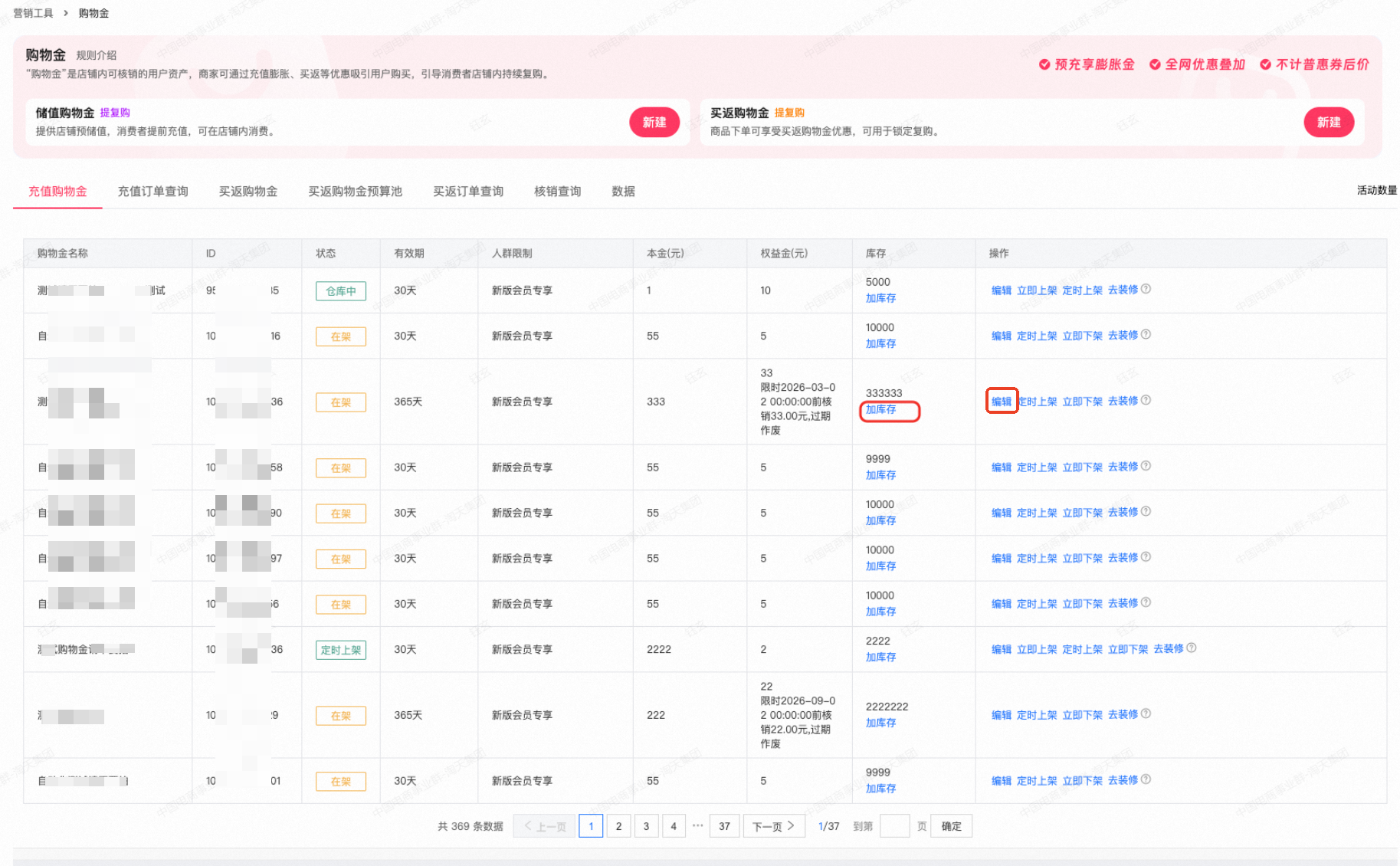Click the 库存 column header
The image size is (1400, 866).
pos(876,254)
